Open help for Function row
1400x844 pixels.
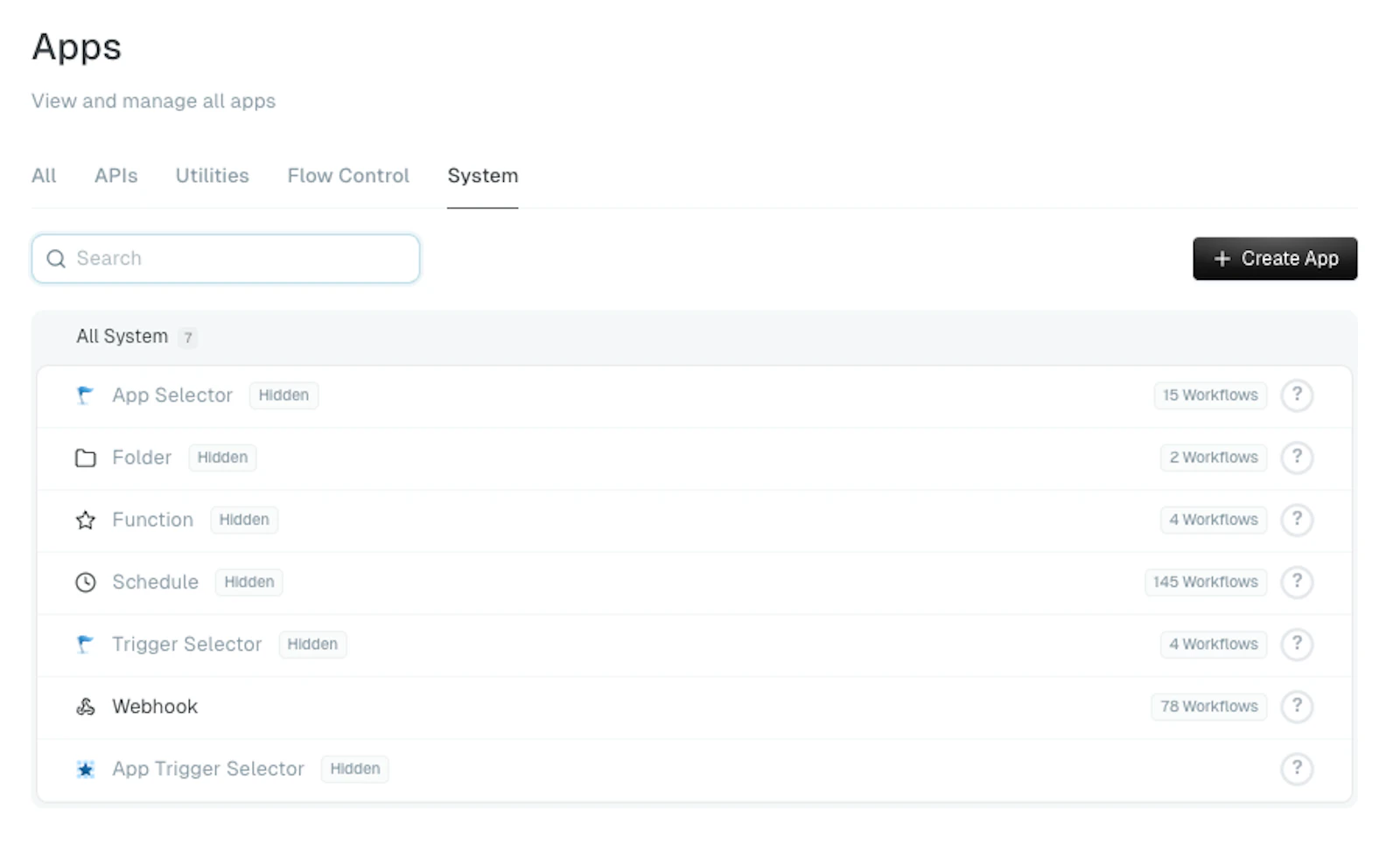pos(1297,520)
